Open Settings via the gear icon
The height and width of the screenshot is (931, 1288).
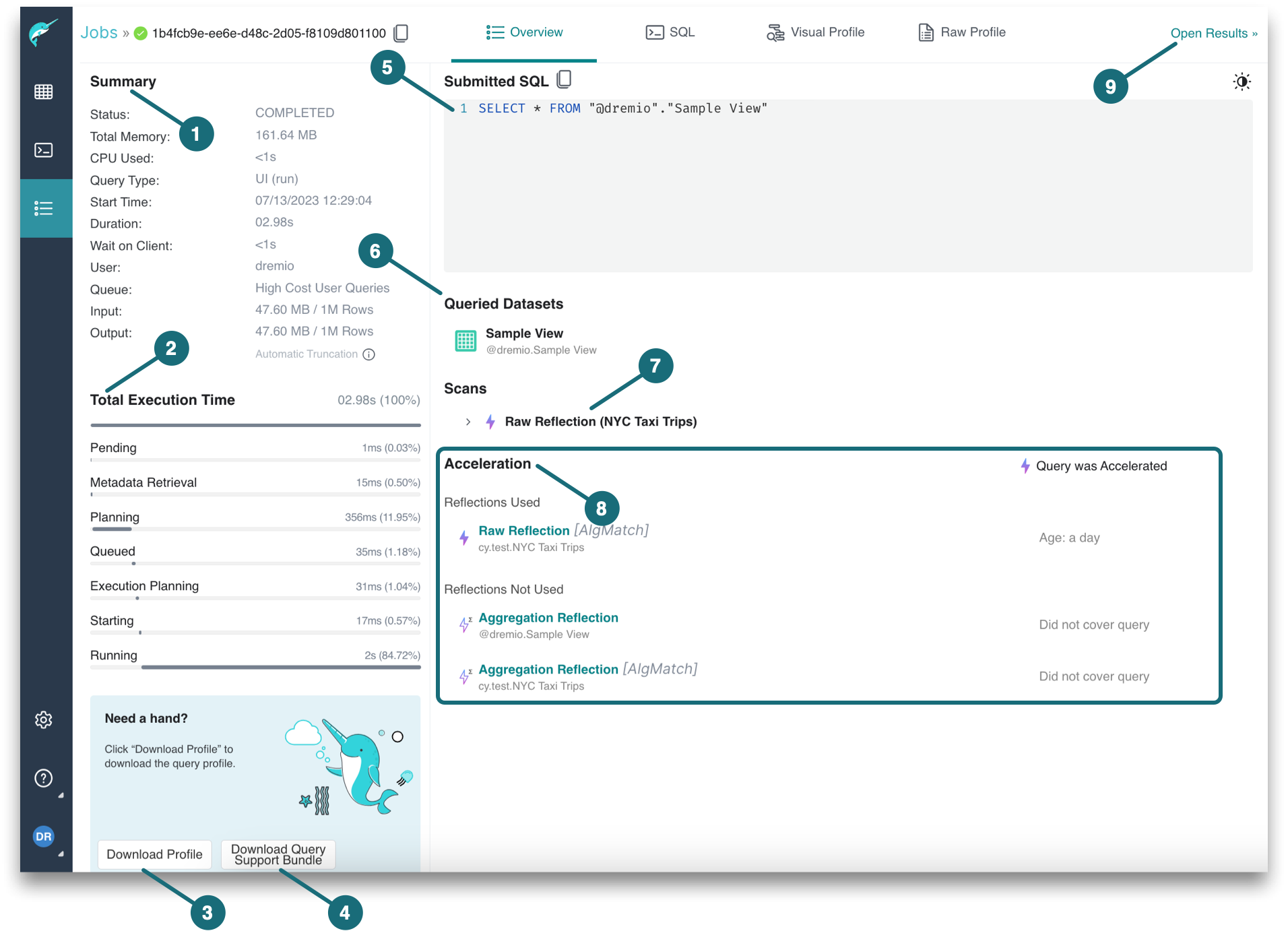[43, 719]
